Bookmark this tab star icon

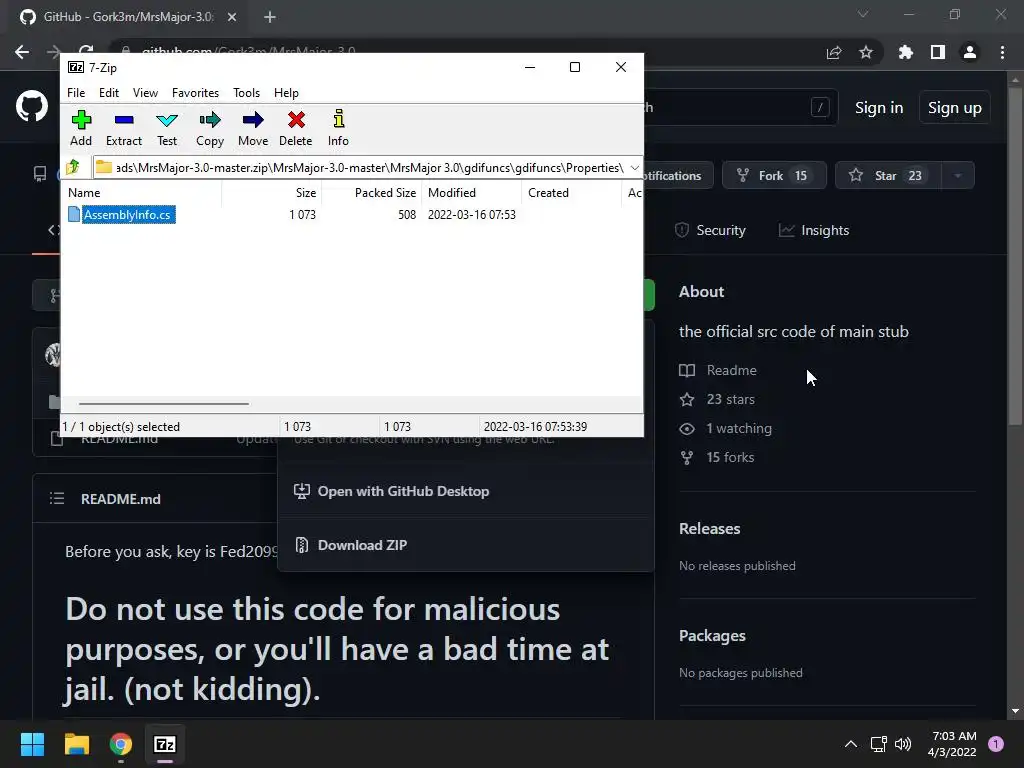tap(866, 52)
